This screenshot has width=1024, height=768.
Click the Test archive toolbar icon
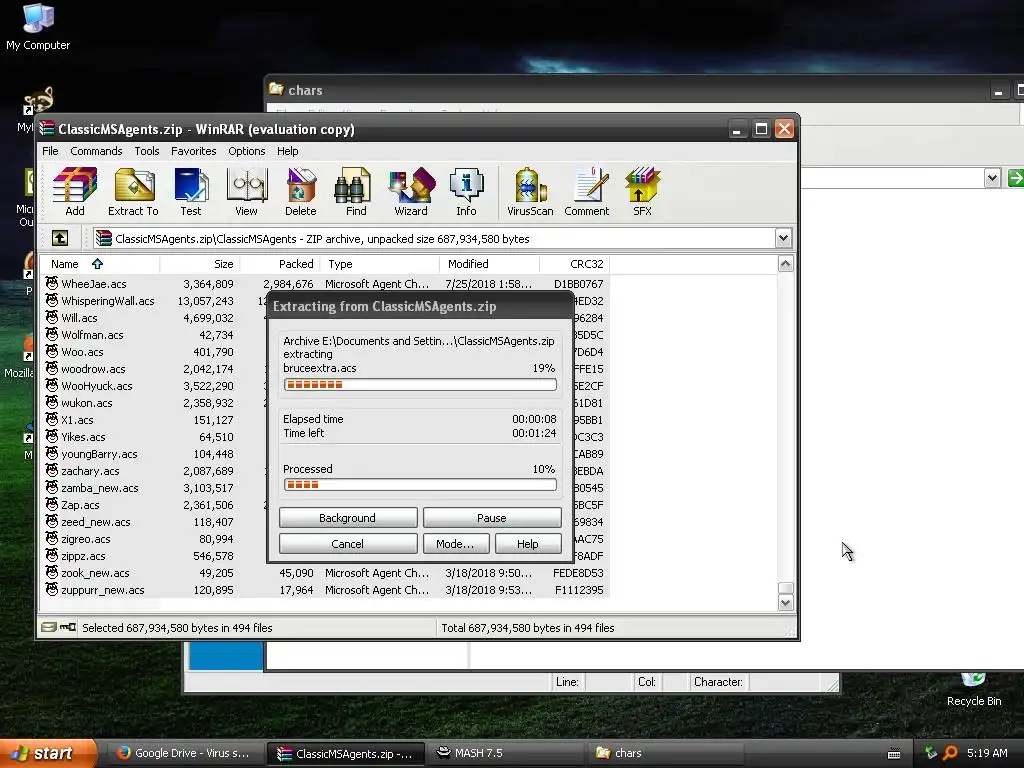[191, 191]
